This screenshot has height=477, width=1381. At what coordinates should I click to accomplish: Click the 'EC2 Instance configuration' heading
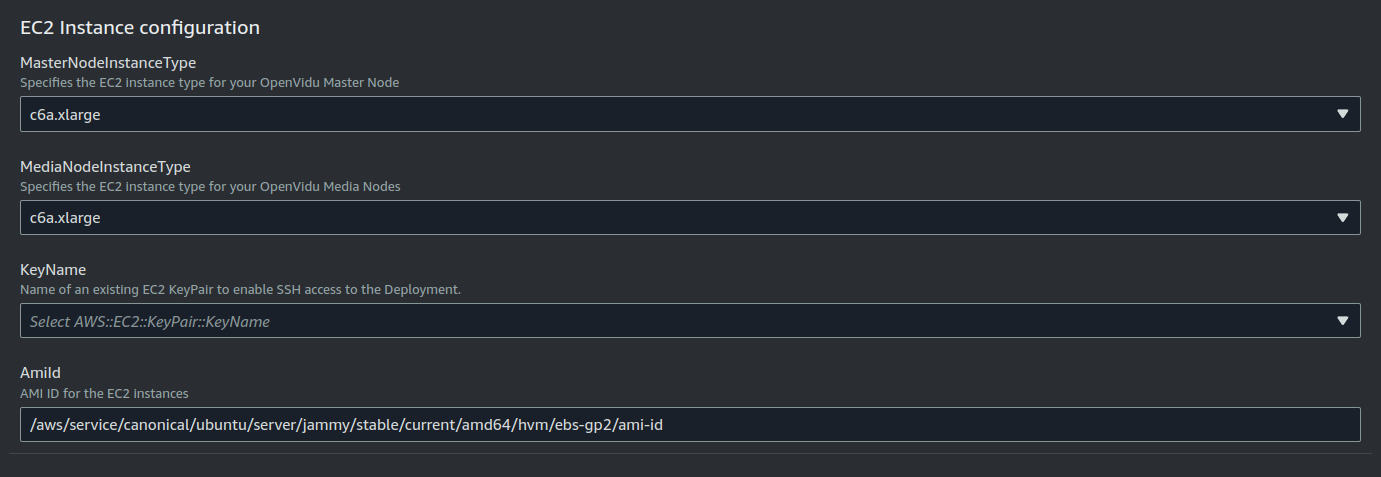[140, 27]
